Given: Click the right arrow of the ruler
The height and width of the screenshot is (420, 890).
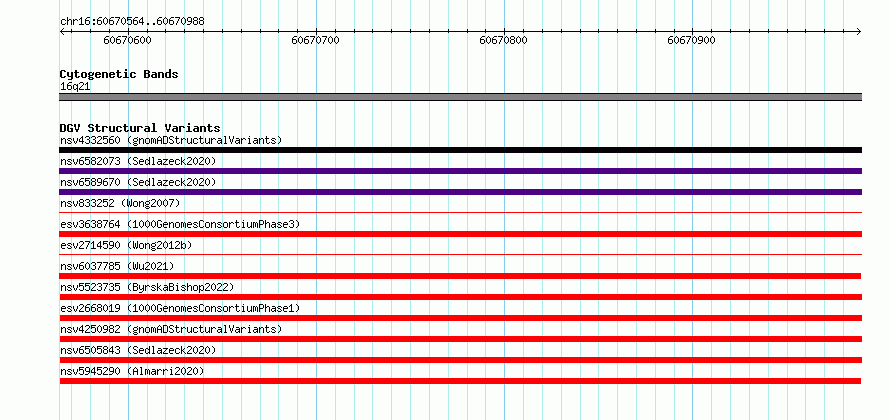Looking at the screenshot, I should 859,32.
